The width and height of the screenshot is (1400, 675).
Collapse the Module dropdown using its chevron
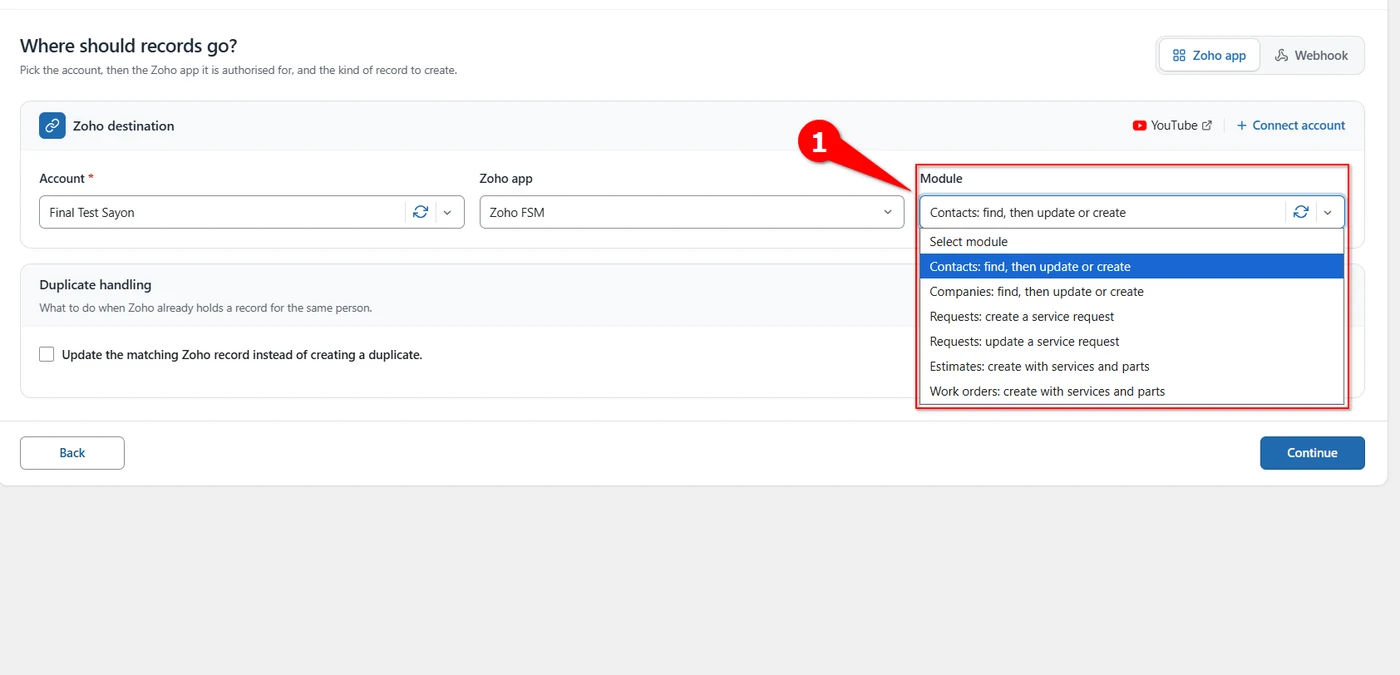pyautogui.click(x=1328, y=212)
